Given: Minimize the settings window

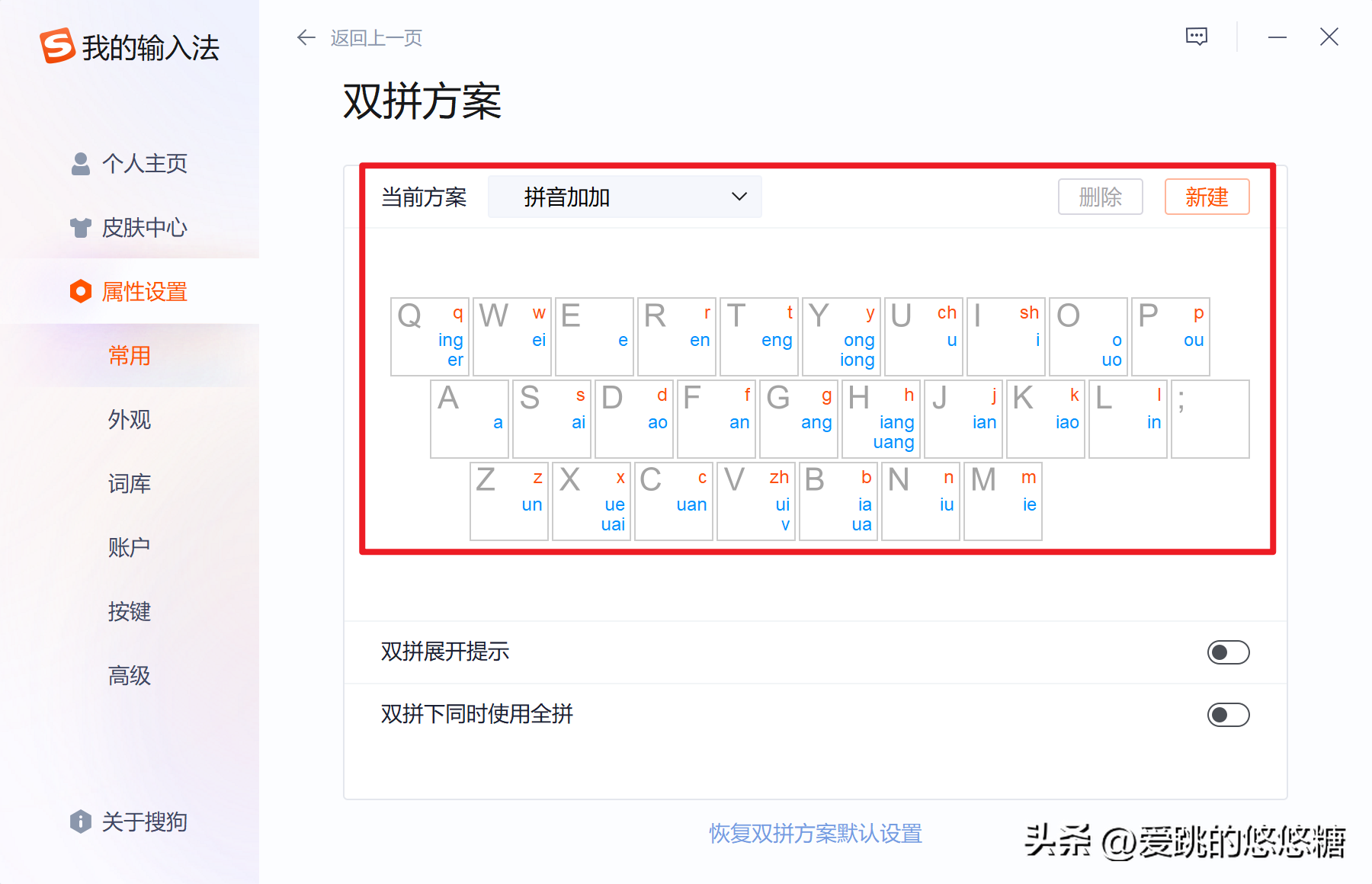Looking at the screenshot, I should pyautogui.click(x=1277, y=37).
